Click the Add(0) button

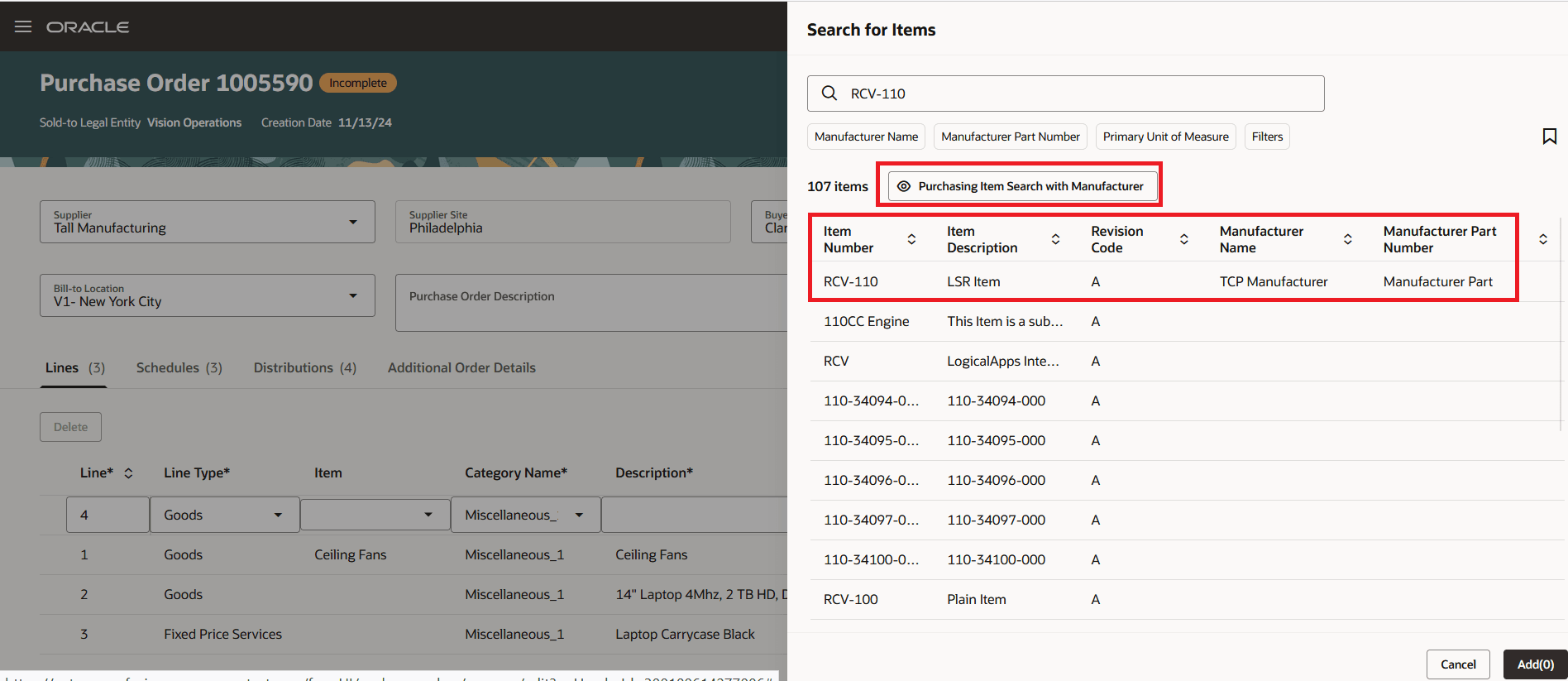point(1535,664)
